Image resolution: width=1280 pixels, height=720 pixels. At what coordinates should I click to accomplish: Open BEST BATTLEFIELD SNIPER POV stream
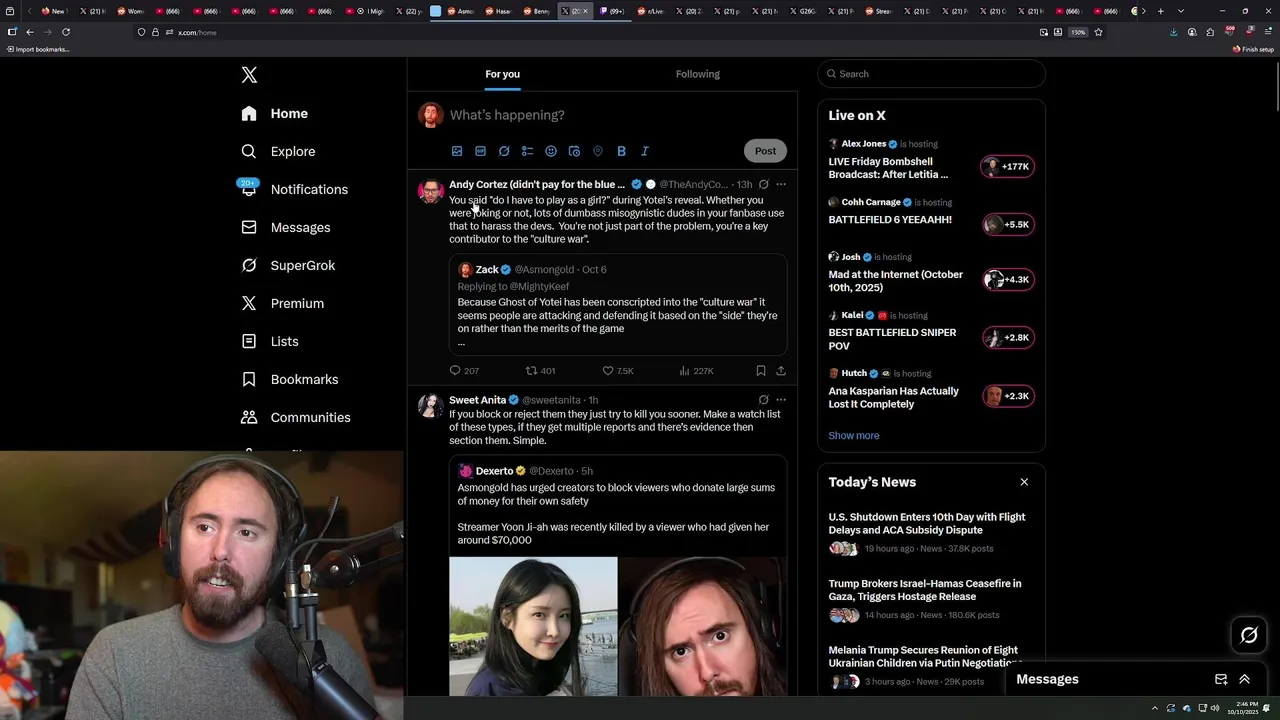[931, 331]
